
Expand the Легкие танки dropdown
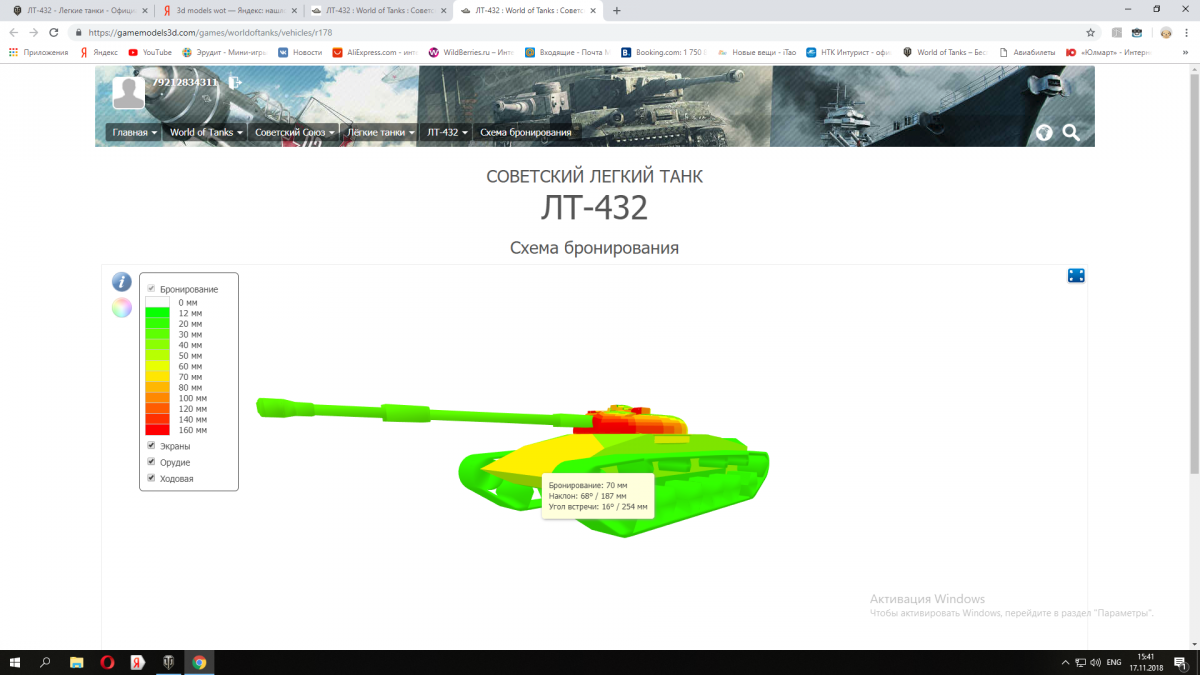(x=379, y=132)
